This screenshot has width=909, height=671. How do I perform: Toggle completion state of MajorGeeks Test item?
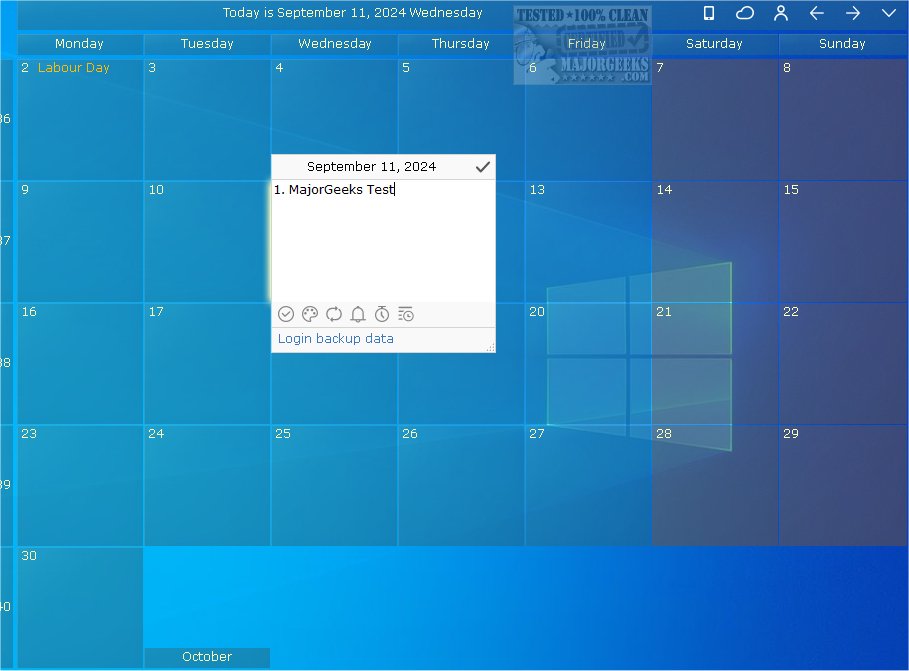286,314
